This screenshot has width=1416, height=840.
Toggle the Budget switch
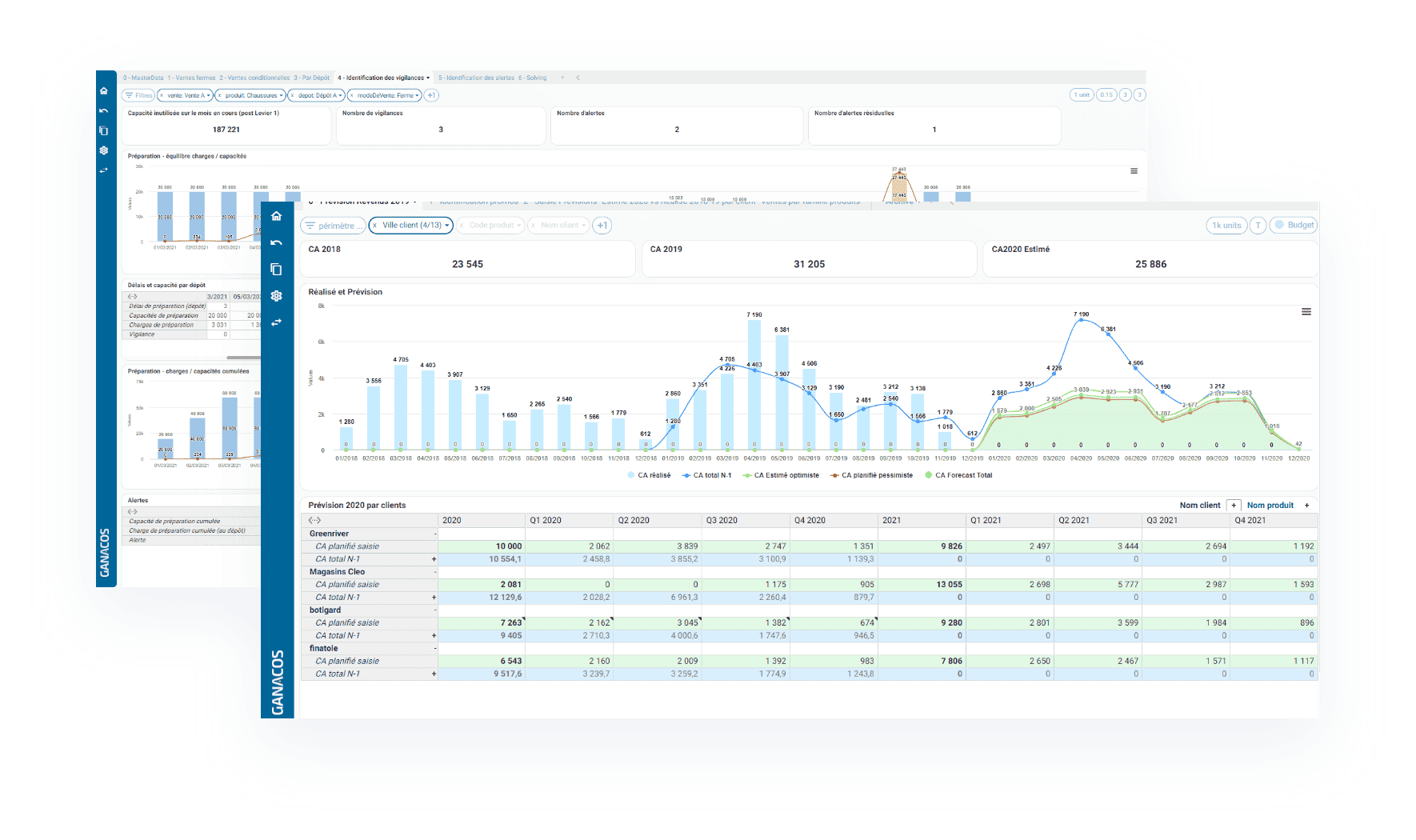pos(1294,226)
